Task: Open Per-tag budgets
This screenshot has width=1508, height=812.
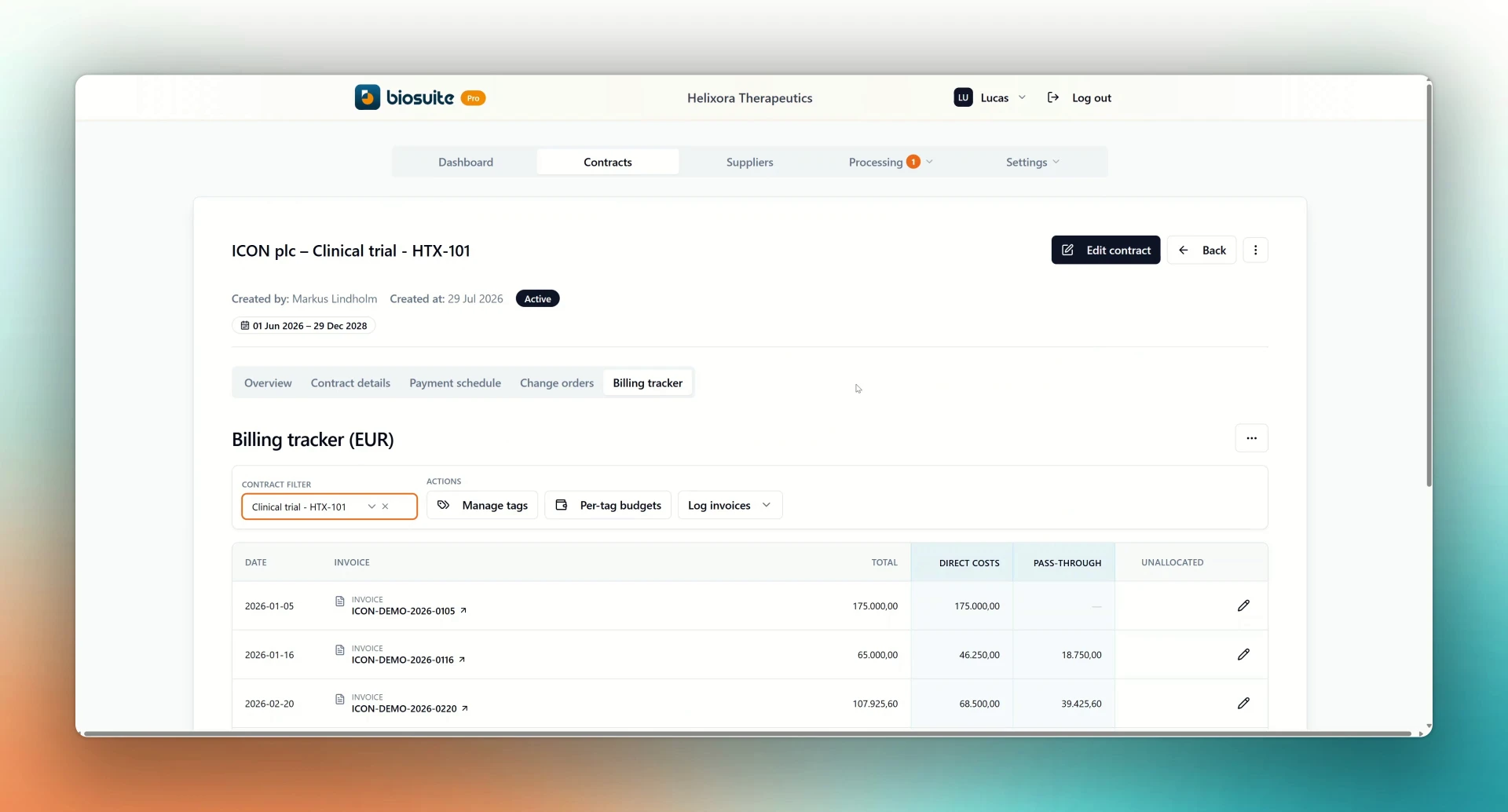Action: (608, 505)
